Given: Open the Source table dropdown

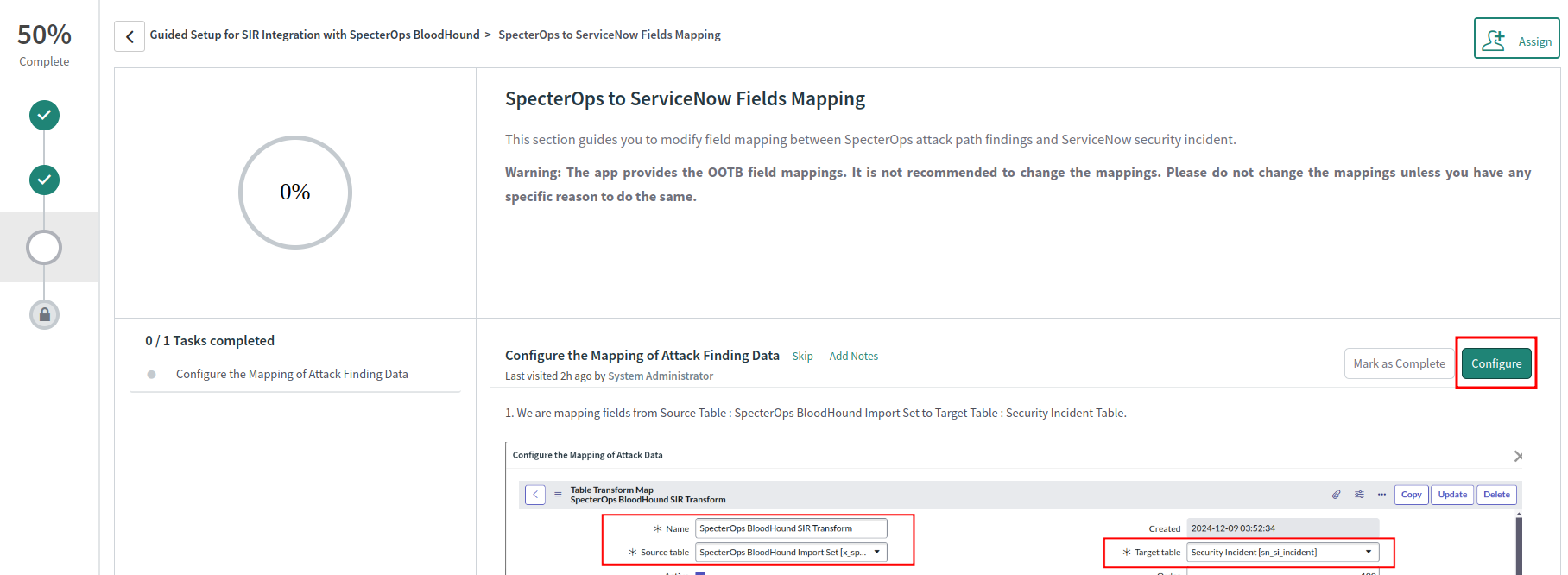Looking at the screenshot, I should coord(878,552).
